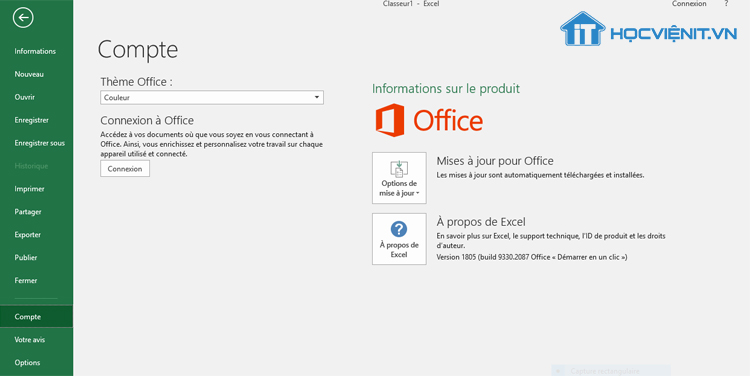Image resolution: width=750 pixels, height=376 pixels.
Task: Expand the Thème Office Couleur dropdown
Action: tap(212, 98)
